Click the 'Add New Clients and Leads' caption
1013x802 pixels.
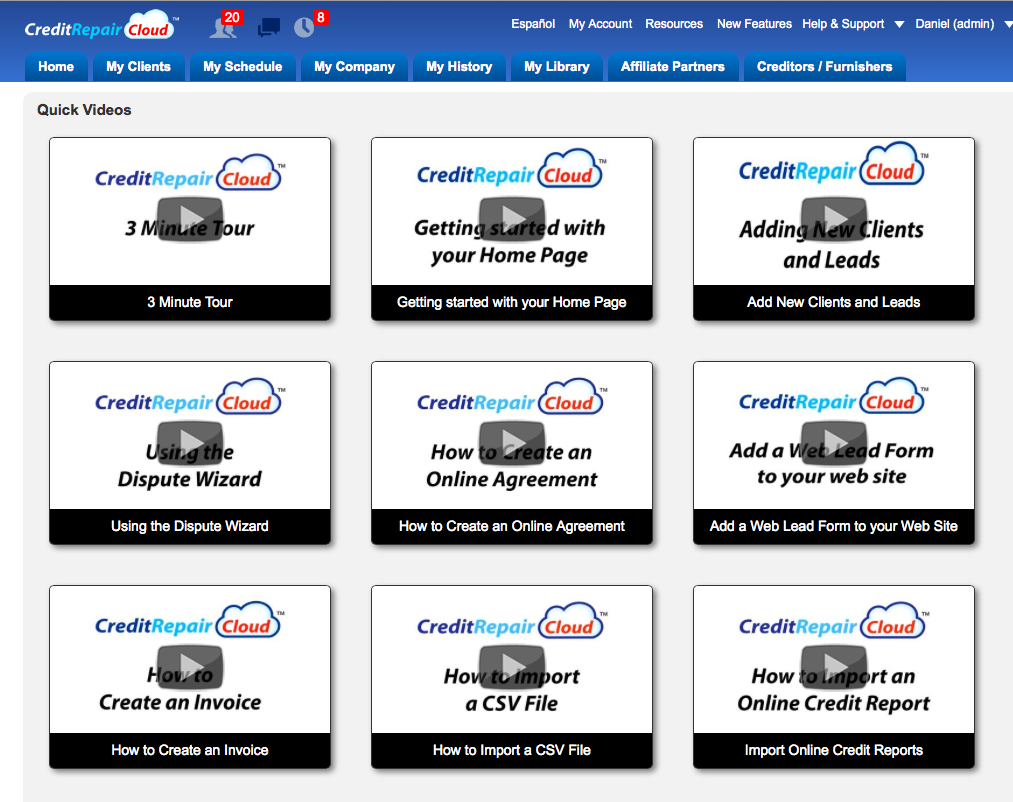pyautogui.click(x=833, y=302)
